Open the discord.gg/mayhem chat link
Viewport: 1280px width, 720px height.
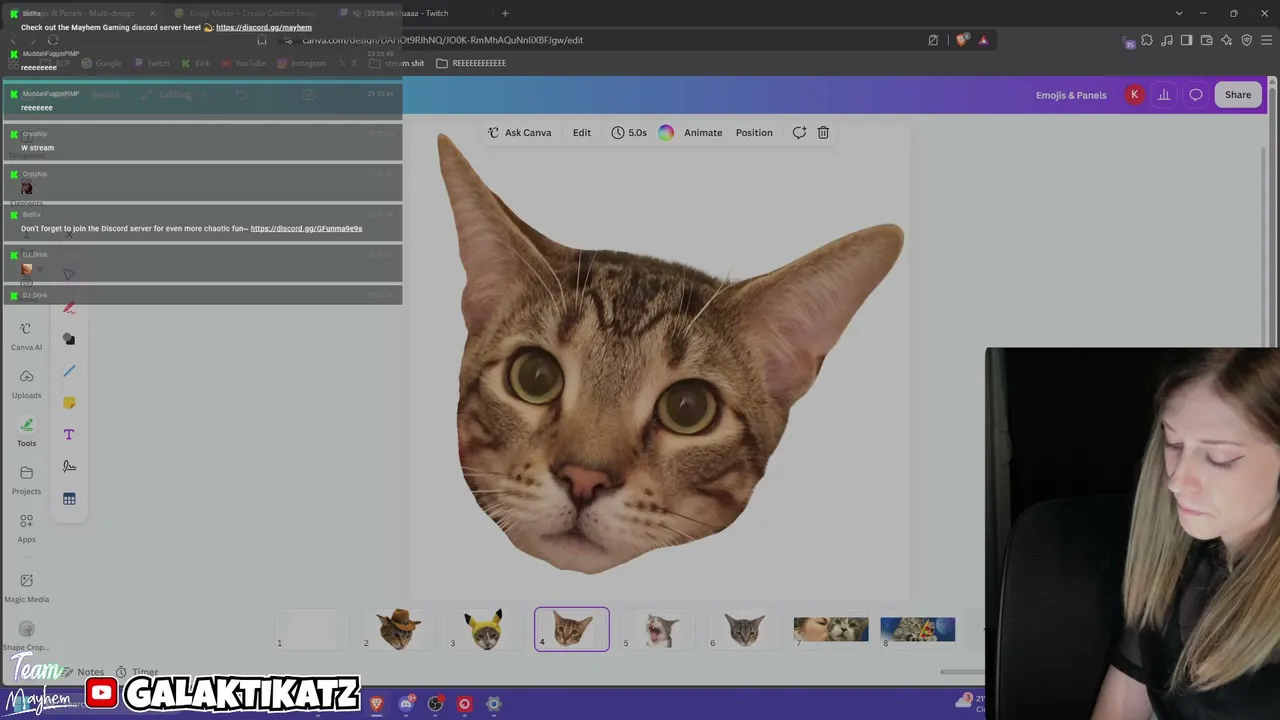pyautogui.click(x=264, y=28)
